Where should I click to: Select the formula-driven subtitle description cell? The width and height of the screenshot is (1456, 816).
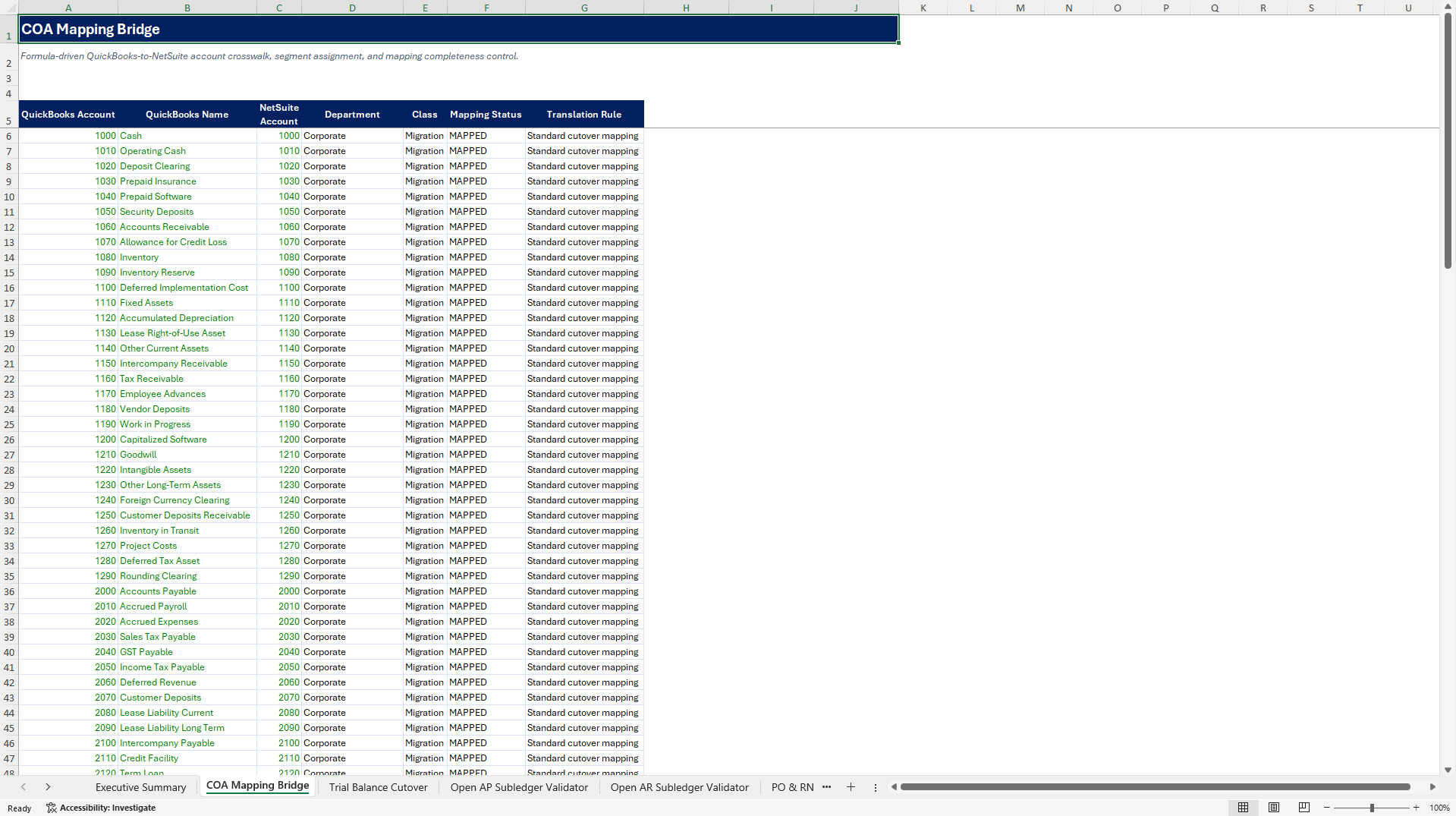pos(269,56)
